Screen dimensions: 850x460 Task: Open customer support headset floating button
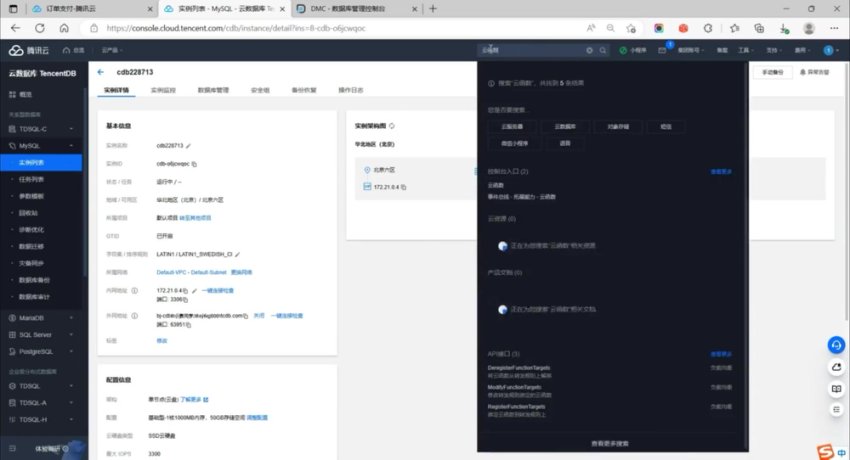836,345
